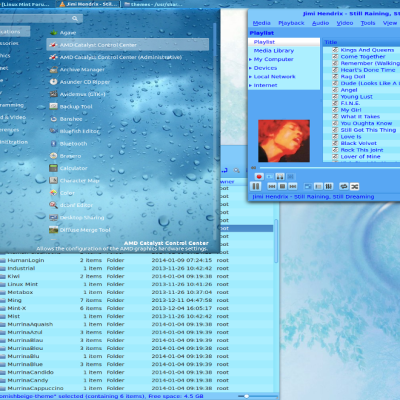Viewport: 400px width, 400px height.
Task: Expand the Internet tree item
Action: coord(250,85)
